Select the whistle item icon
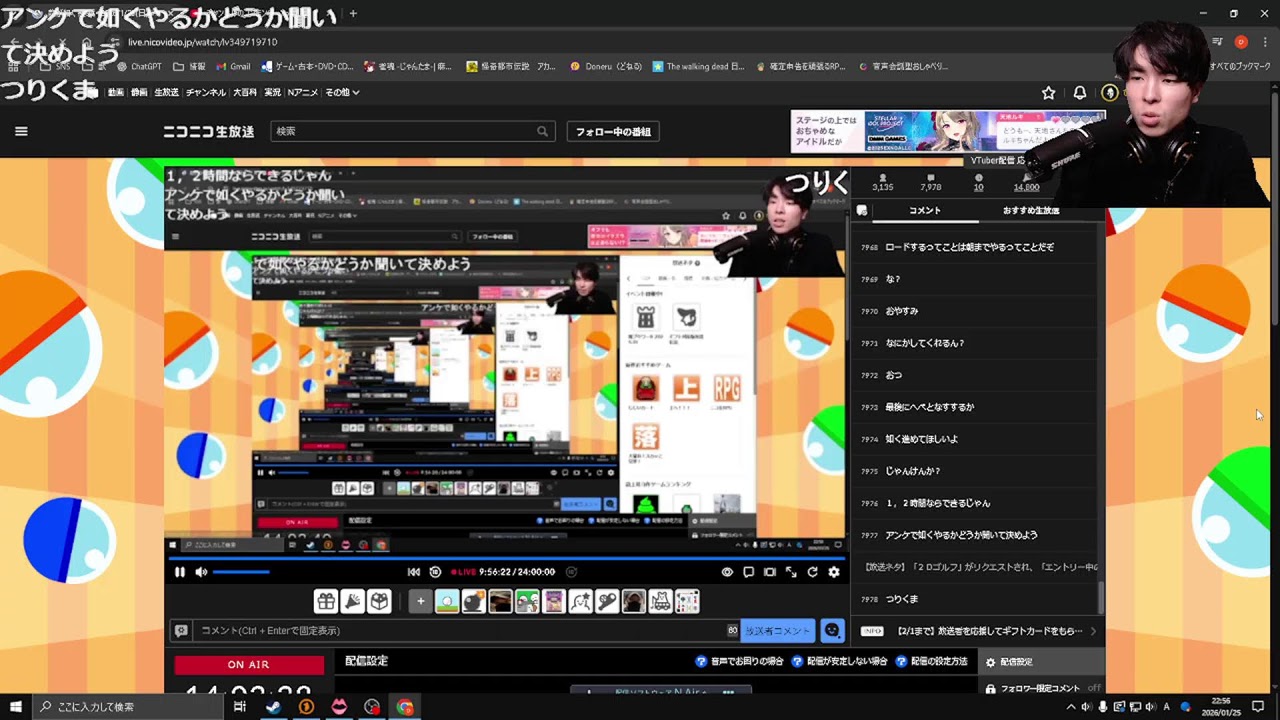 [607, 601]
